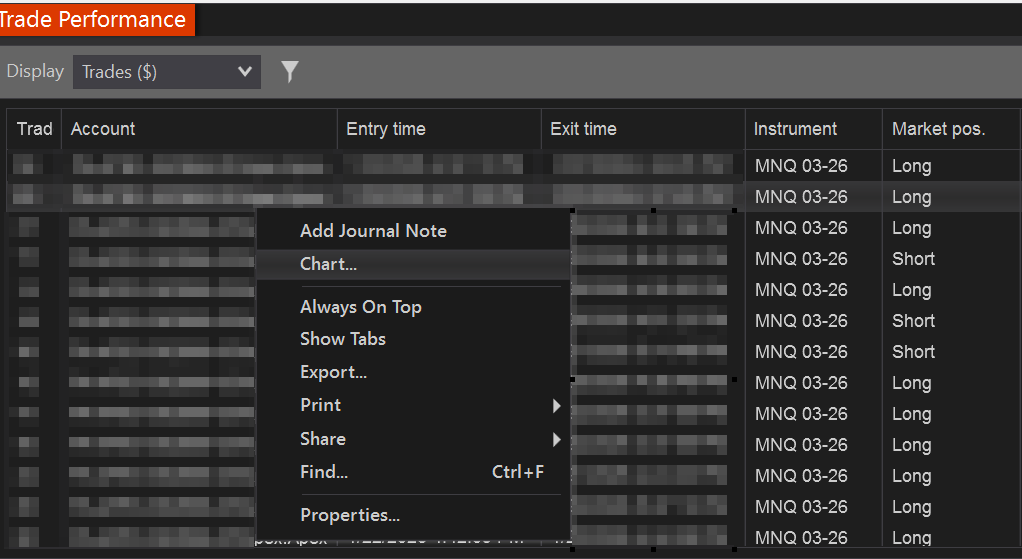Switch to the Trade Performance tab
This screenshot has width=1022, height=559.
[95, 19]
